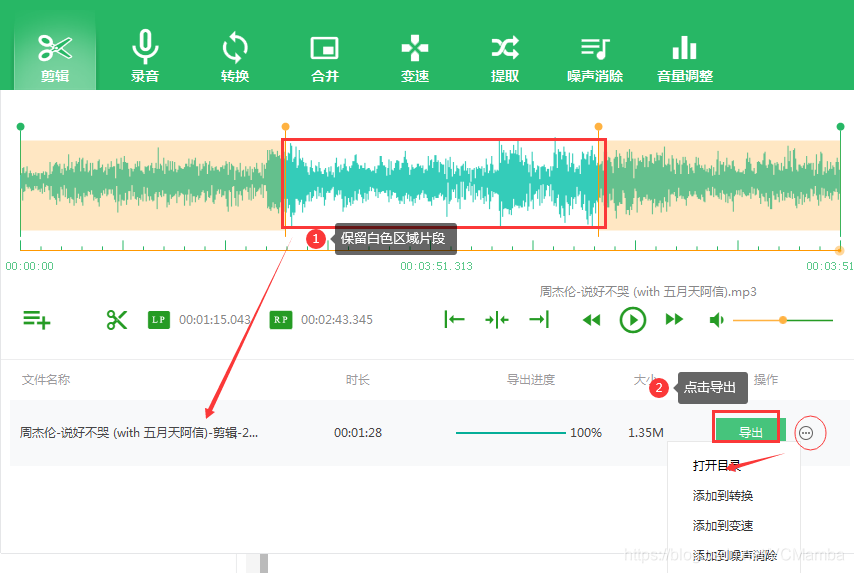Screen dimensions: 854x573
Task: Open the 转换 convert tab
Action: pyautogui.click(x=235, y=58)
